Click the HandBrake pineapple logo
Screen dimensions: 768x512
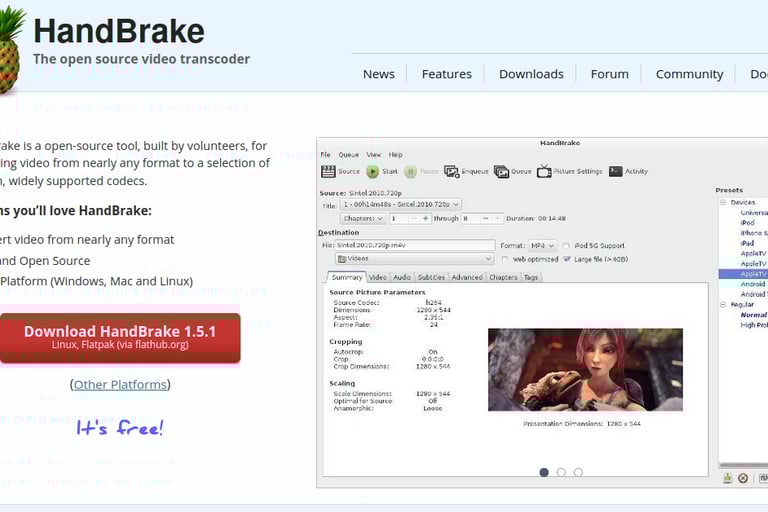pyautogui.click(x=11, y=49)
